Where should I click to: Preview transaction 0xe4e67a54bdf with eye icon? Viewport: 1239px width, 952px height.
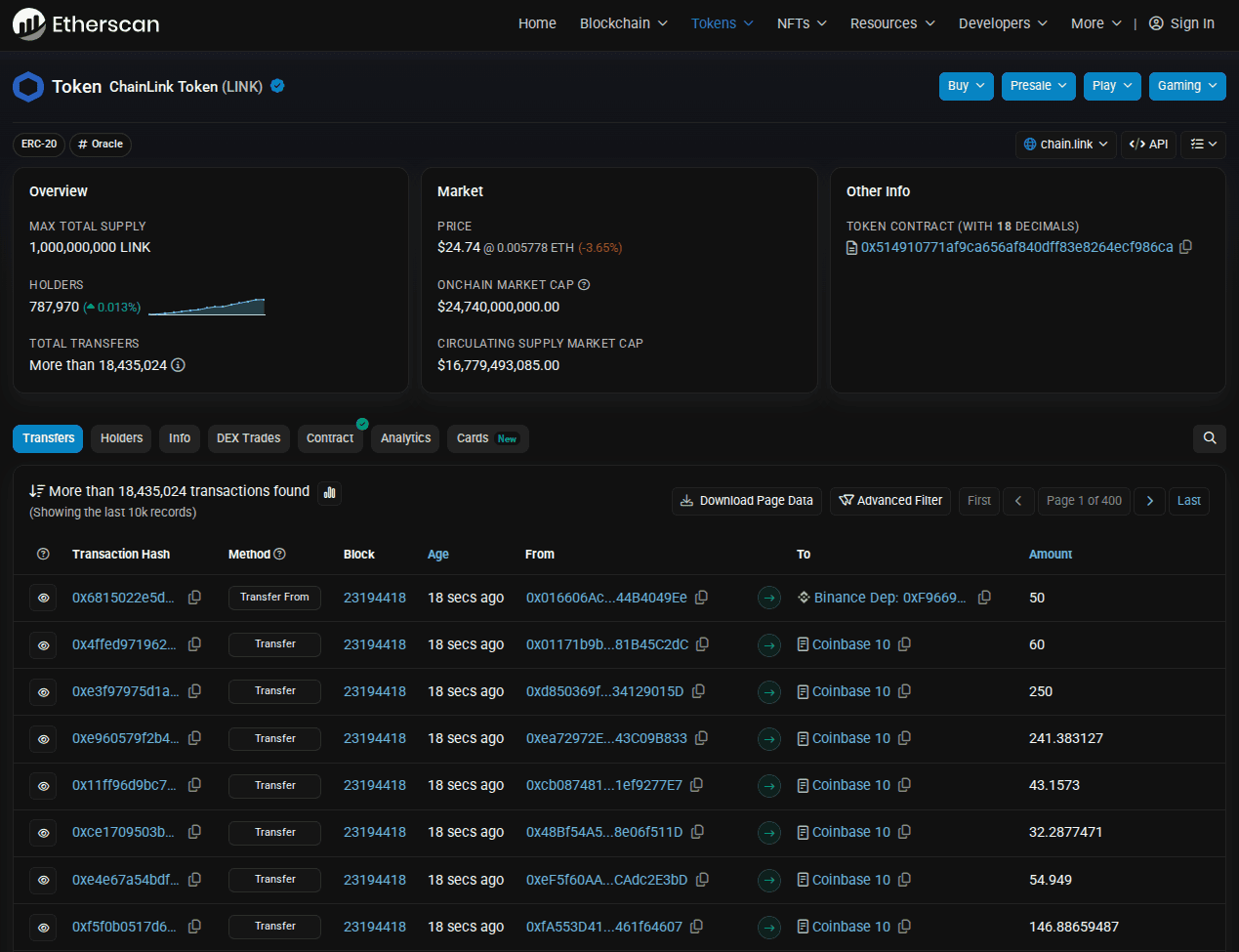[43, 880]
